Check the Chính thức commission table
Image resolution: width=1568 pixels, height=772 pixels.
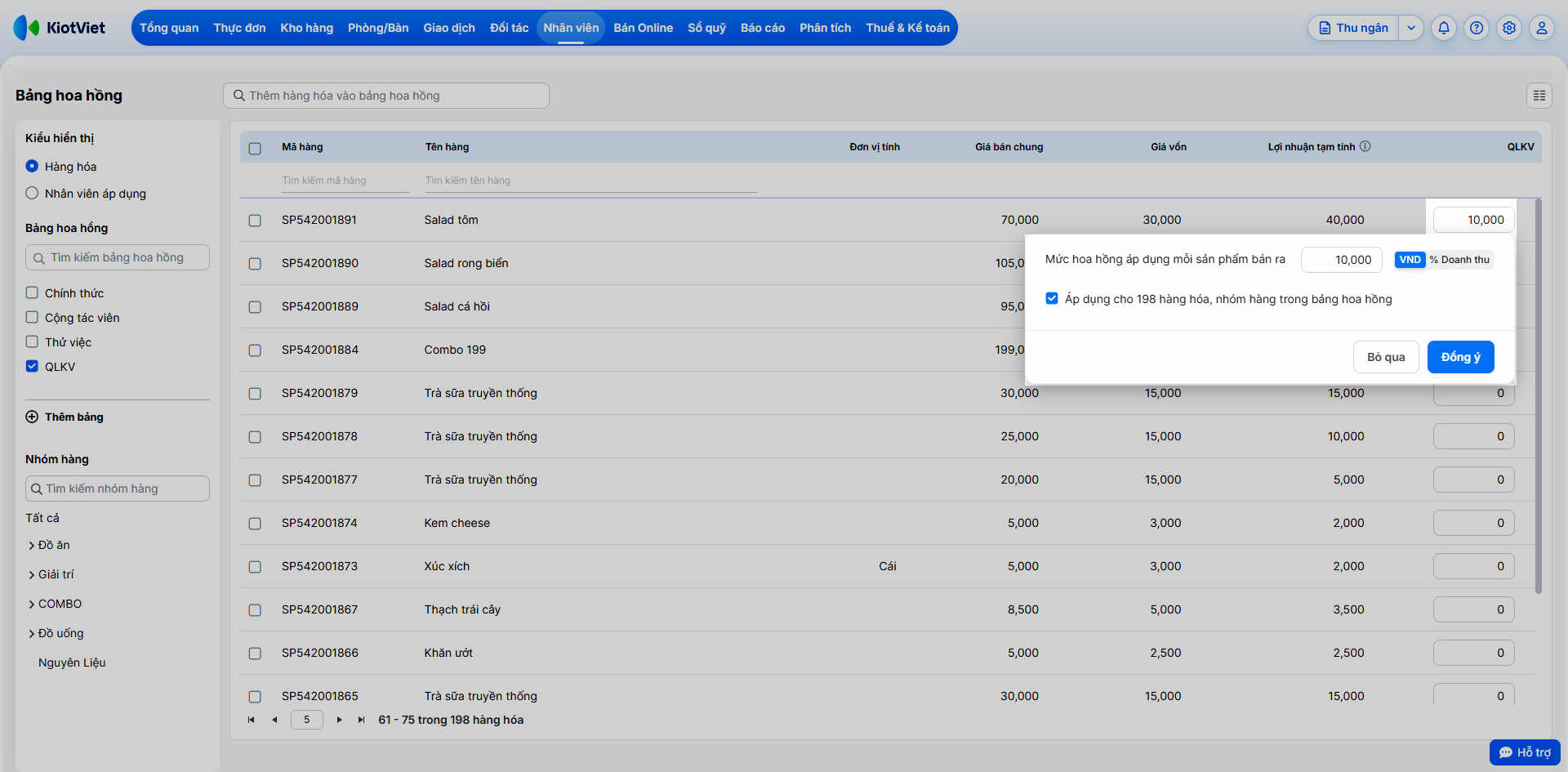coord(32,292)
